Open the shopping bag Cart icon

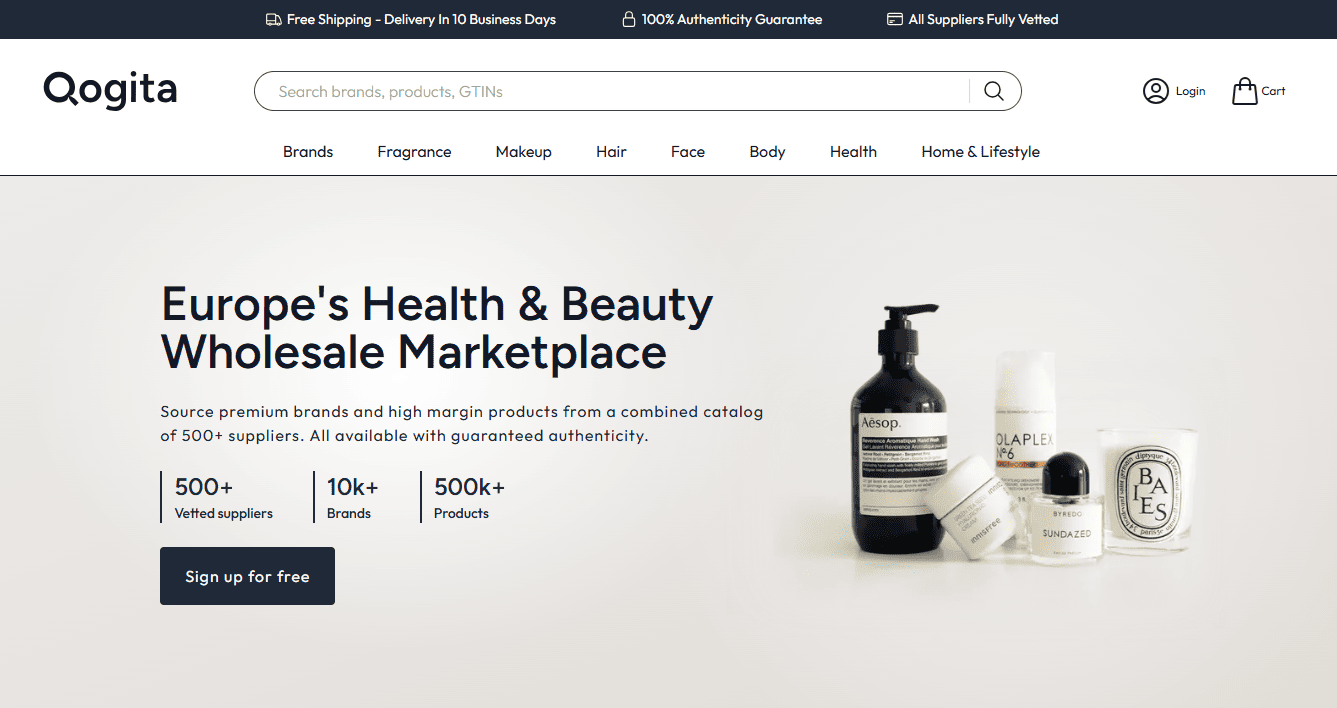click(x=1244, y=91)
